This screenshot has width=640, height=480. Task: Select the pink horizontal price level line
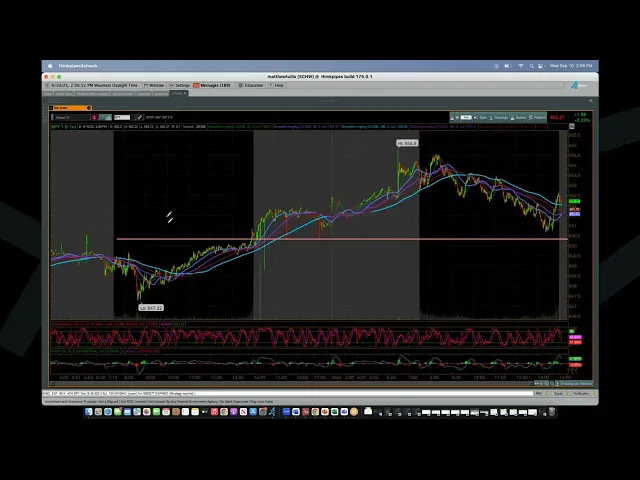[x=342, y=239]
